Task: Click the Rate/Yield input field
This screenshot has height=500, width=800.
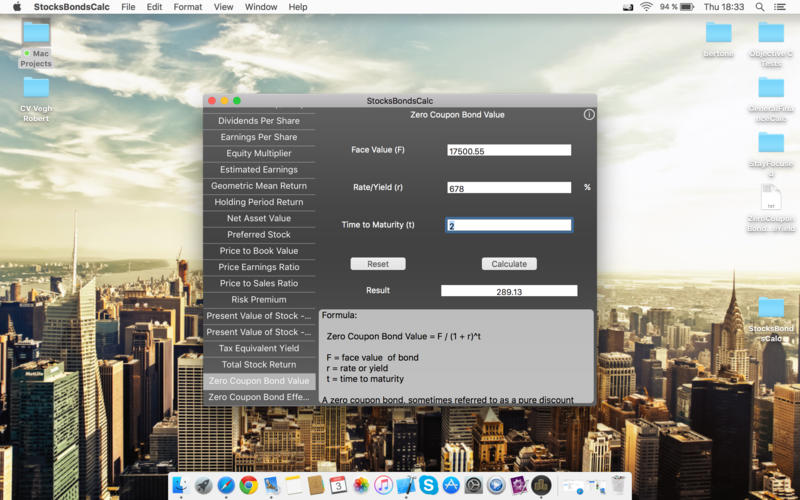Action: click(508, 187)
